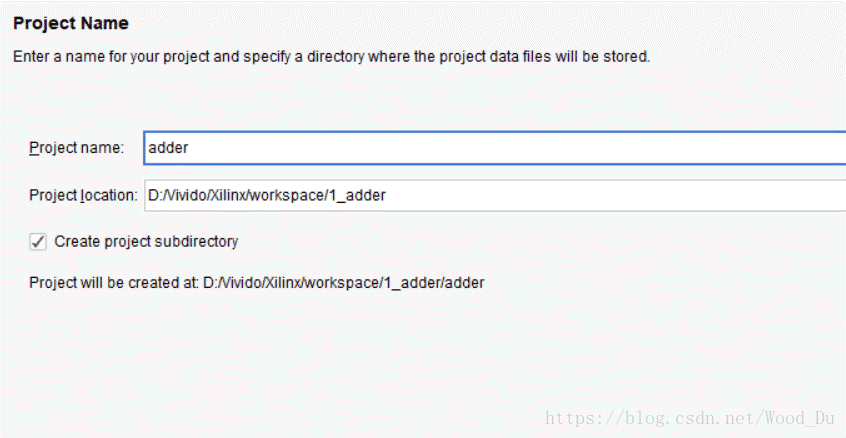The width and height of the screenshot is (846, 438).
Task: Click the Create project subdirectory label text
Action: (x=146, y=241)
